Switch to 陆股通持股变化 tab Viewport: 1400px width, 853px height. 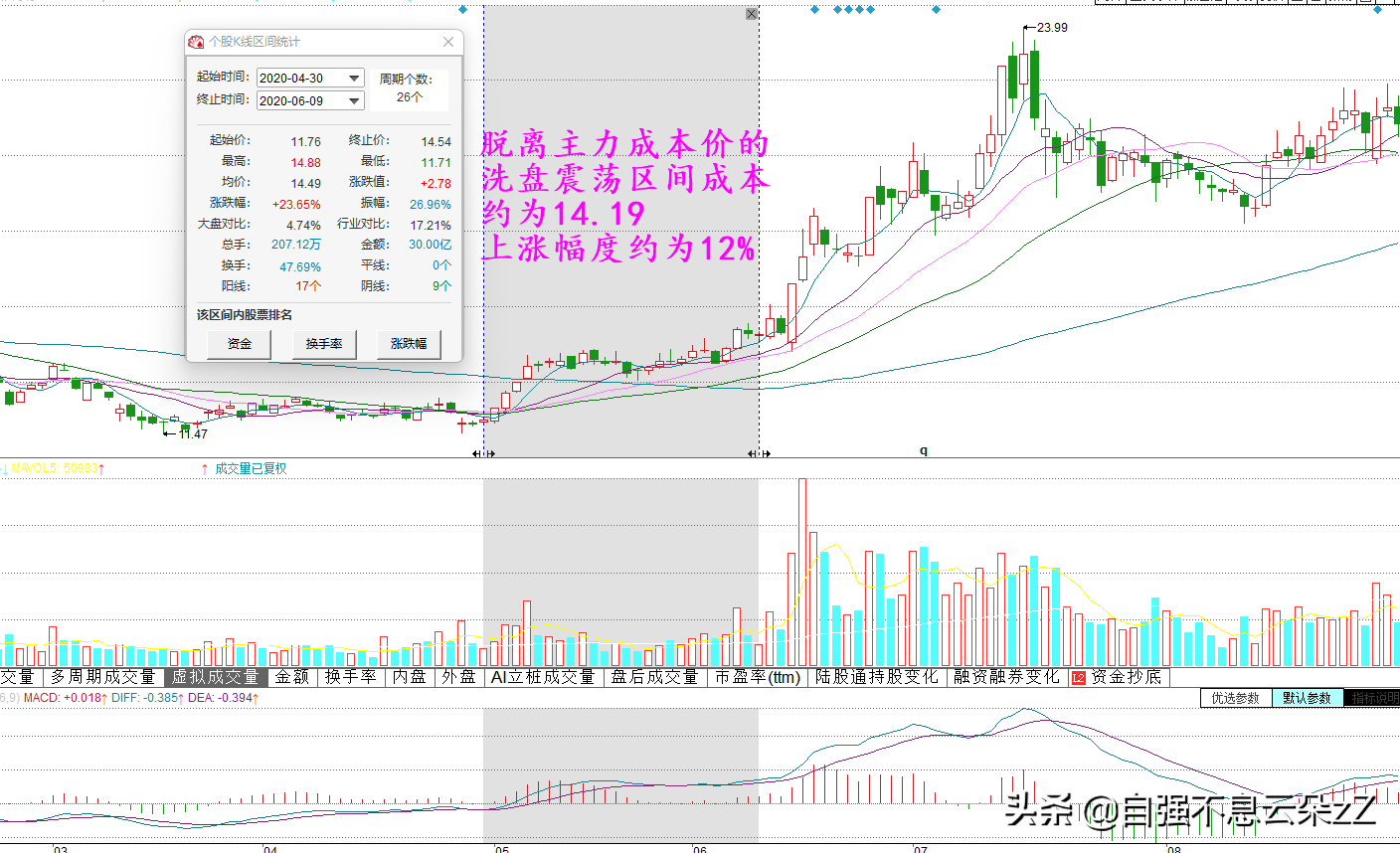pyautogui.click(x=876, y=677)
